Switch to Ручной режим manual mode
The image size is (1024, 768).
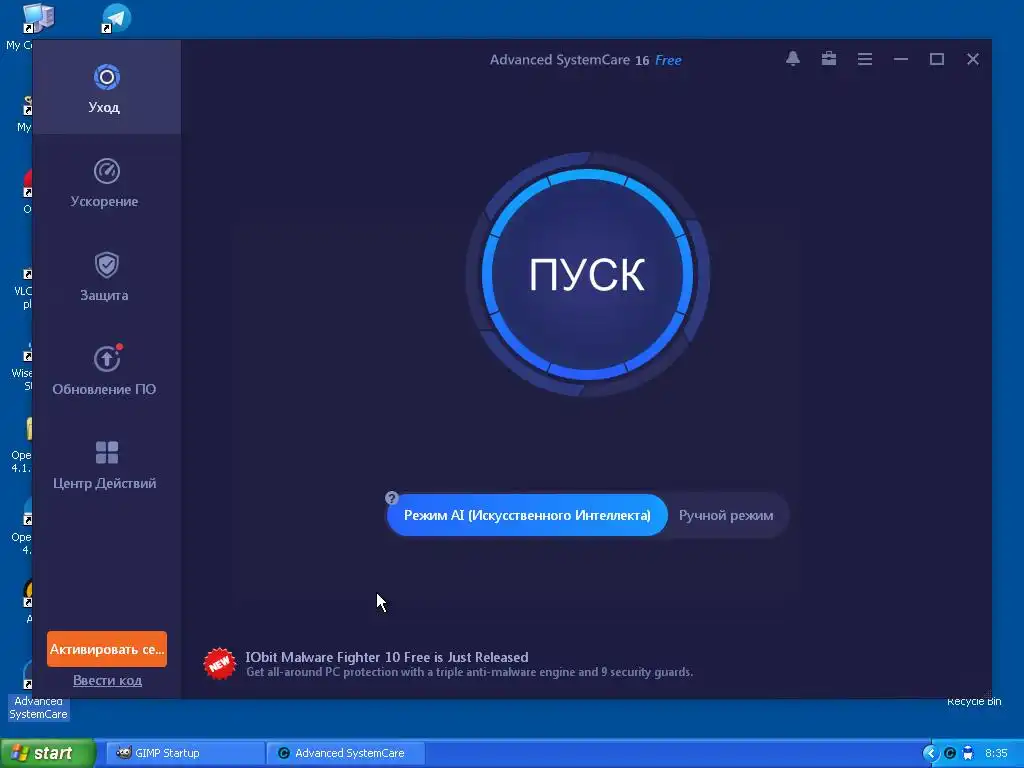point(726,515)
